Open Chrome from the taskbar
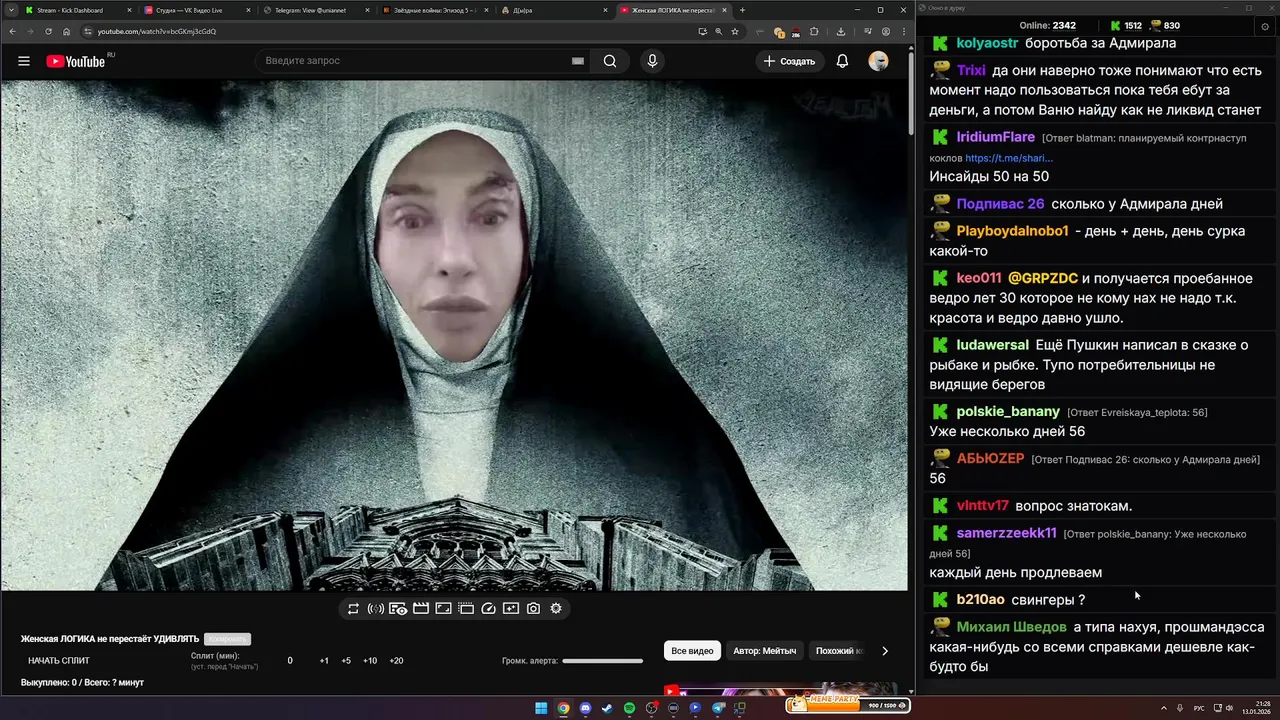This screenshot has height=720, width=1280. pos(563,708)
